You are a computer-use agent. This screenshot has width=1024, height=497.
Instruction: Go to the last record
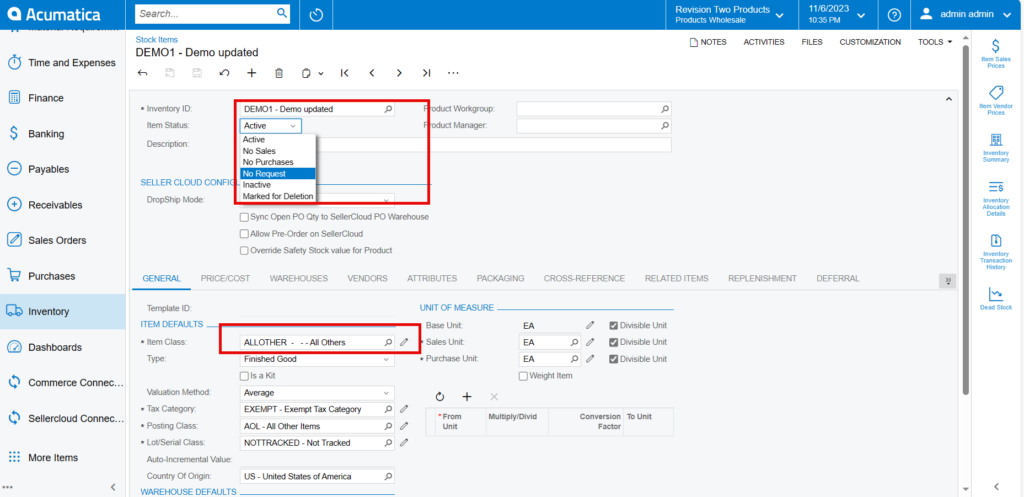pyautogui.click(x=426, y=73)
